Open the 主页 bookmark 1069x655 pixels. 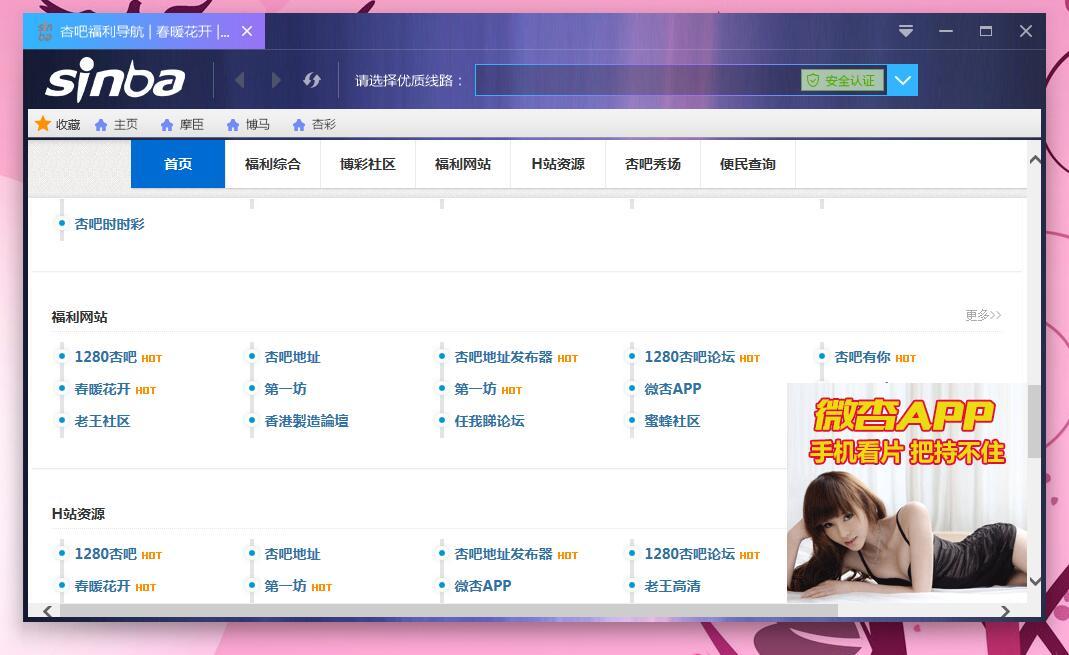117,125
